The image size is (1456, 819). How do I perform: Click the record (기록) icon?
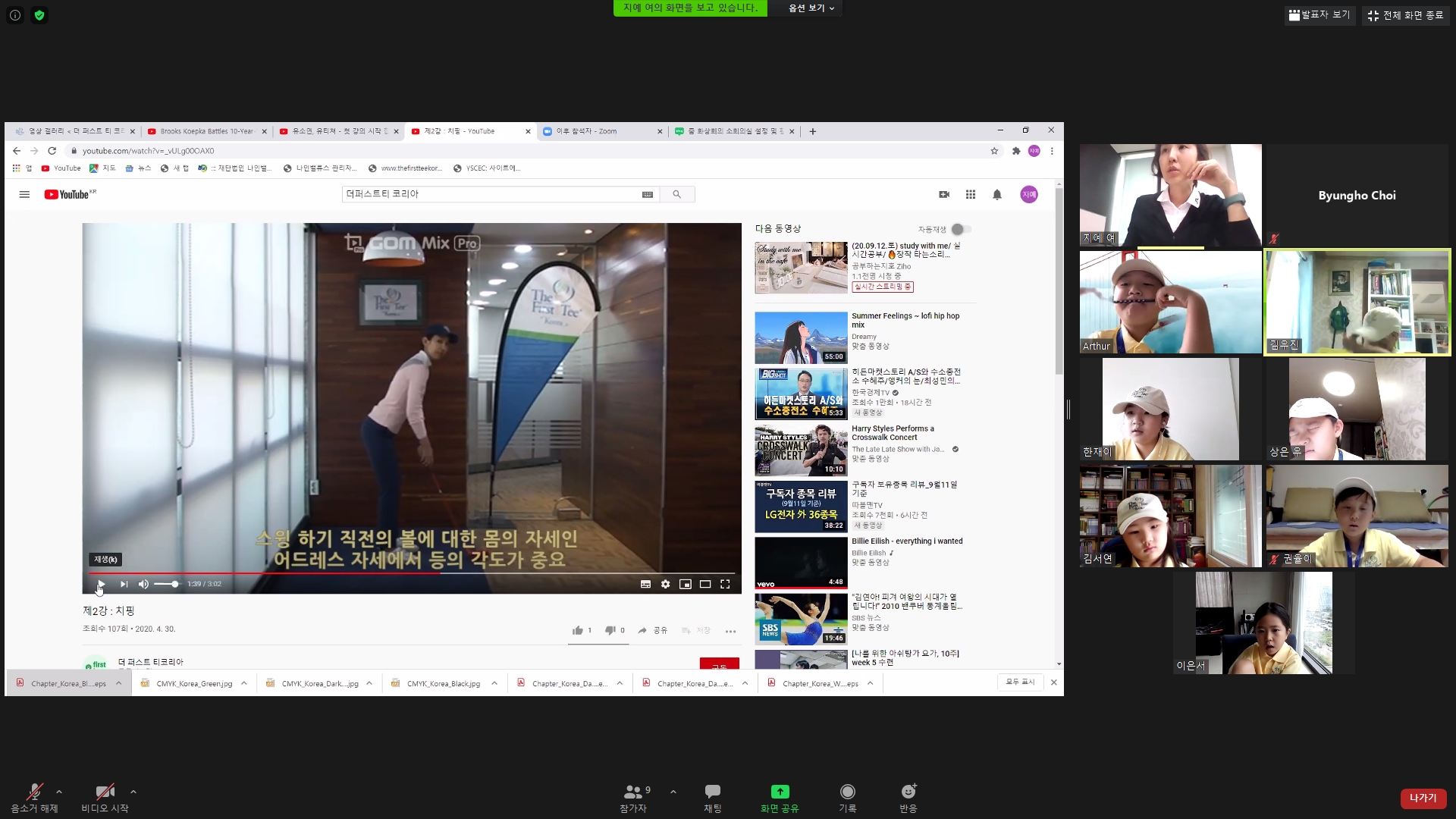pos(847,792)
